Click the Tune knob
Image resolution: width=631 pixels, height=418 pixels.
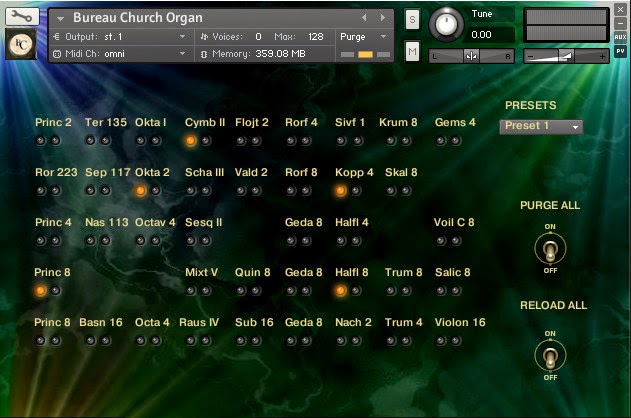pyautogui.click(x=446, y=23)
